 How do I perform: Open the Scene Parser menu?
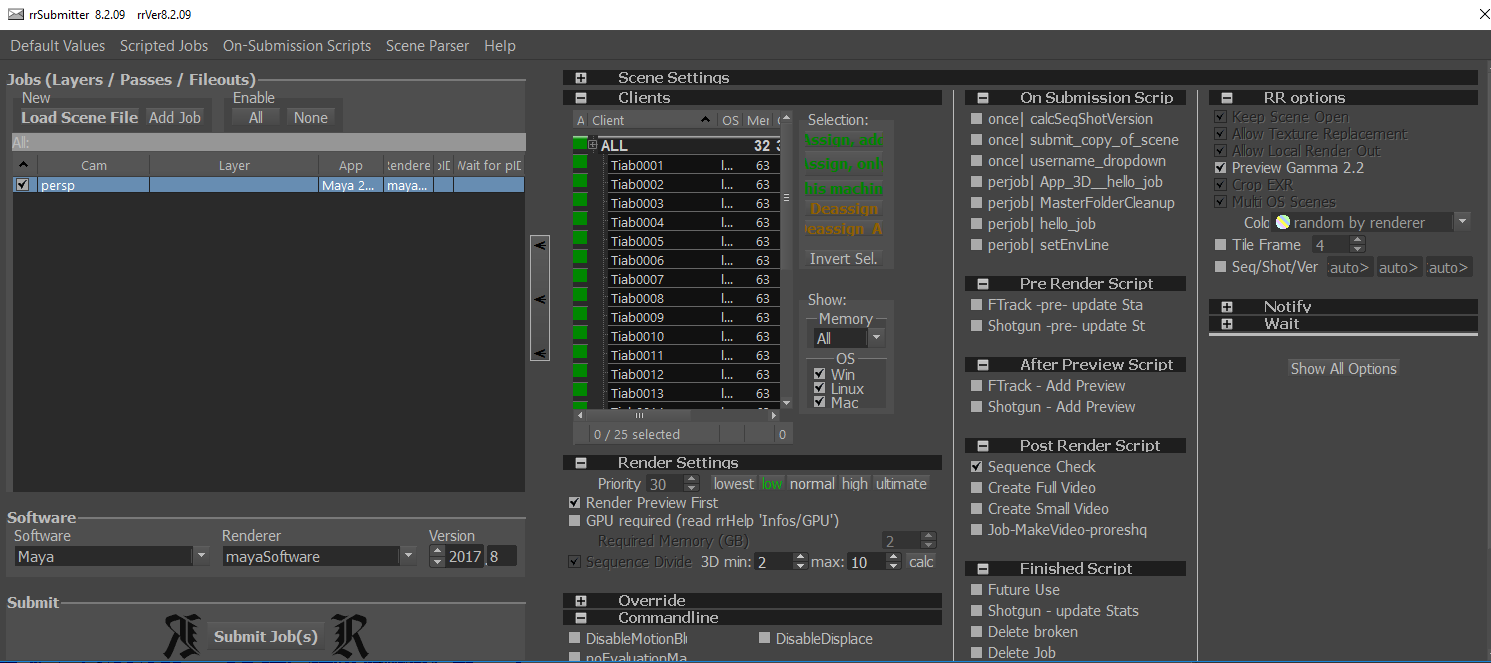pos(427,46)
